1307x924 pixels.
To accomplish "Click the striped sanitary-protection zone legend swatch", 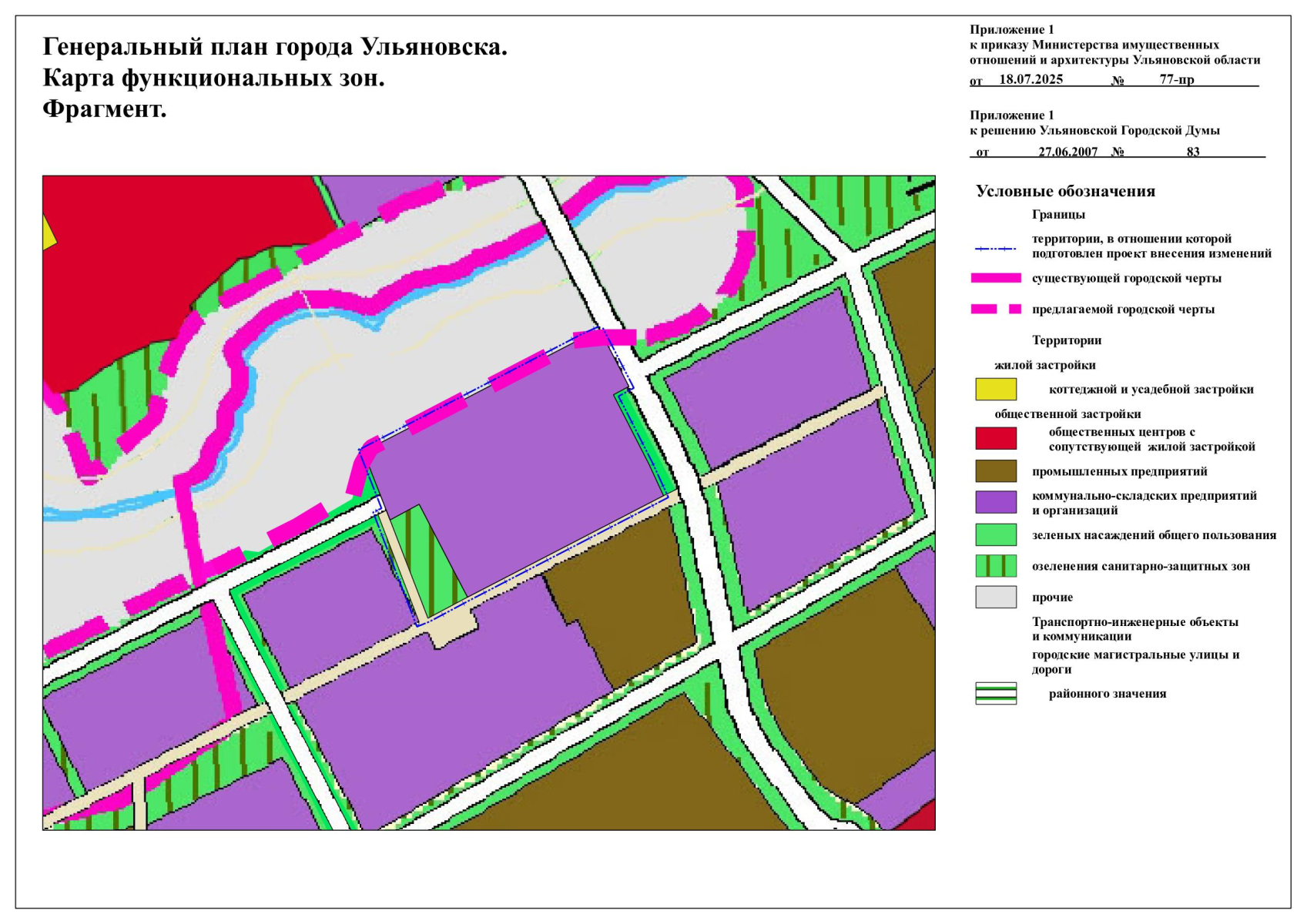I will 995,566.
